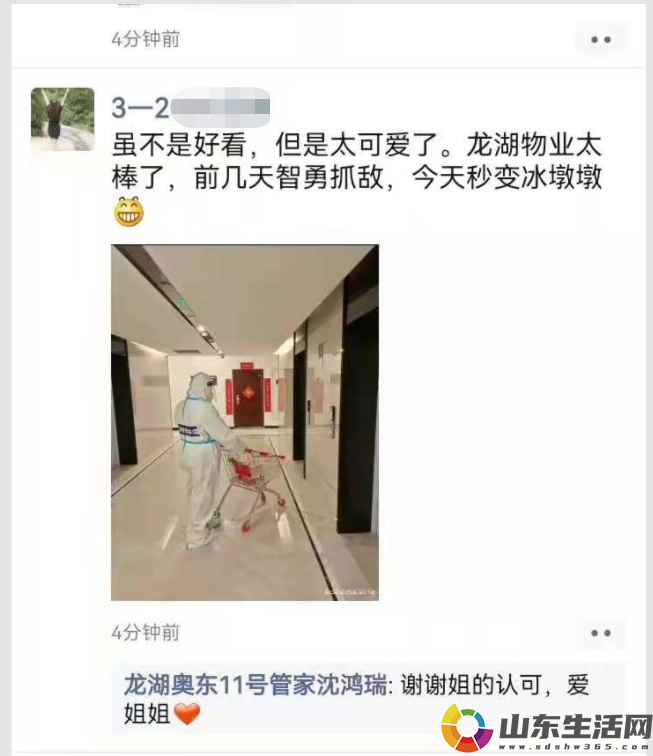Viewport: 653px width, 756px height.
Task: Select the post text starting "虽不是好看"
Action: point(357,161)
